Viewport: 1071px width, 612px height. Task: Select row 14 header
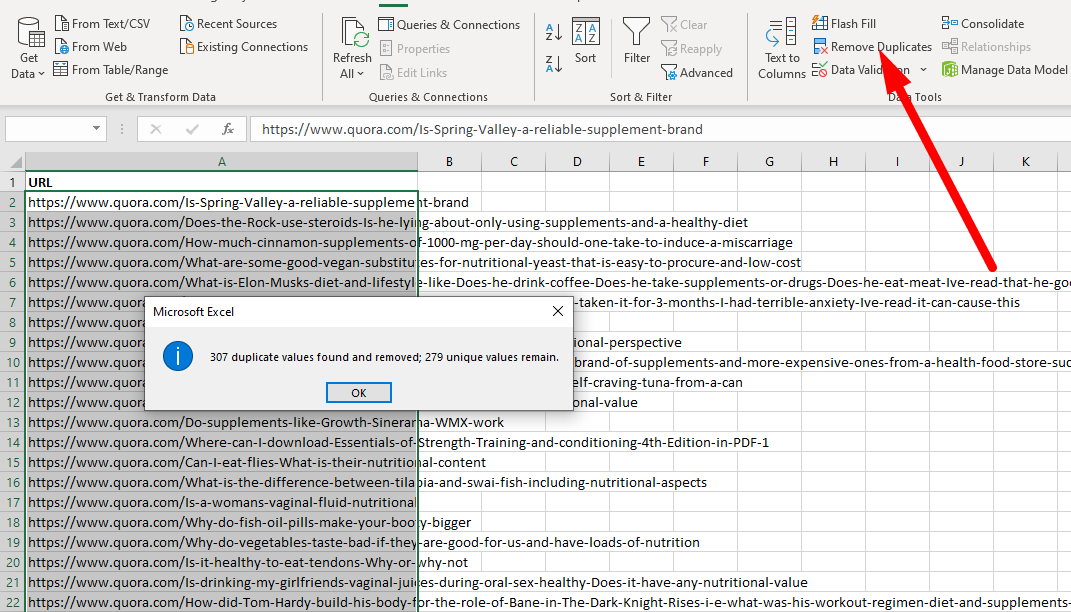(12, 443)
